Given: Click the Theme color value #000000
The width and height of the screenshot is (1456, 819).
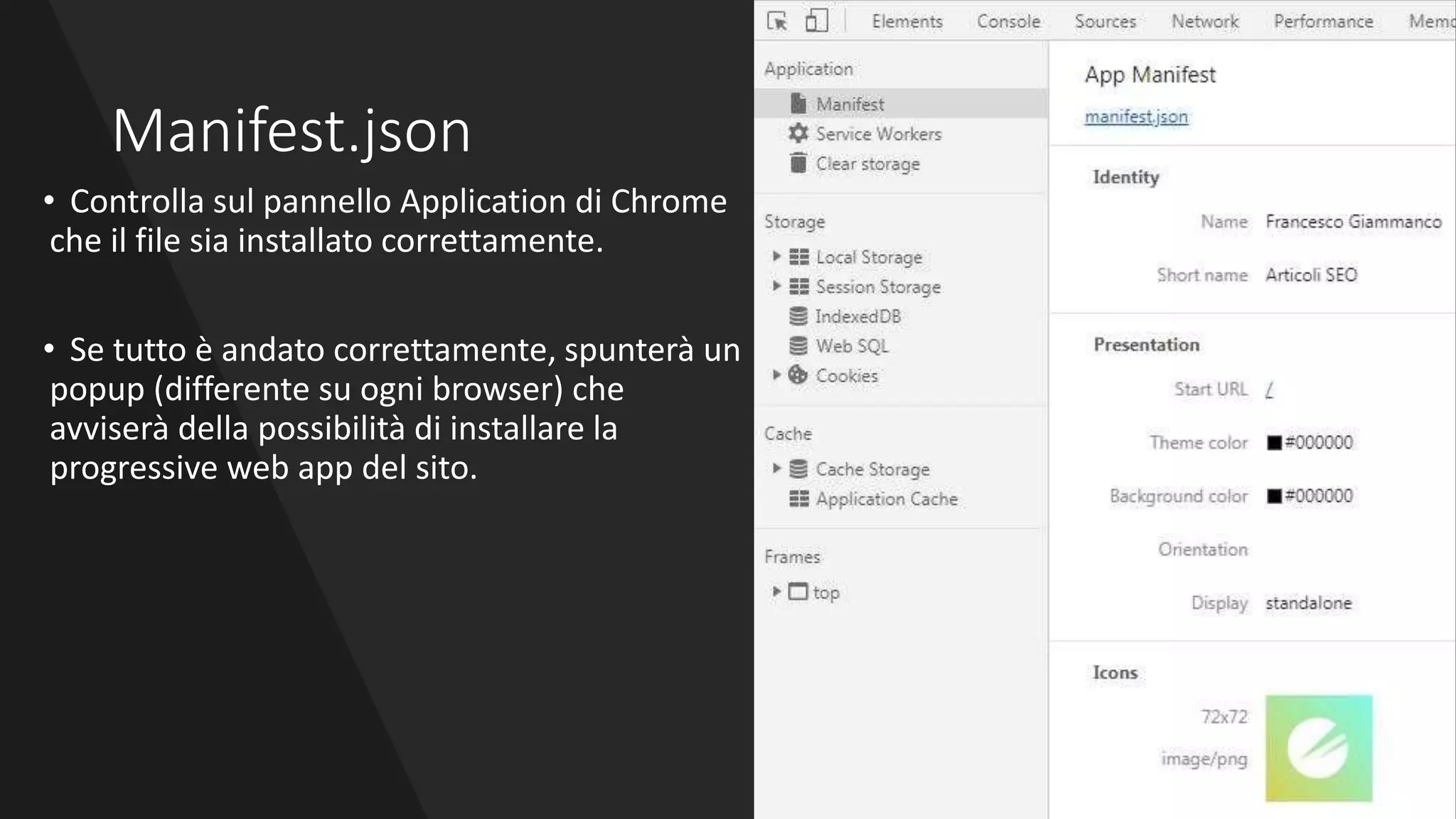Looking at the screenshot, I should coord(1319,443).
